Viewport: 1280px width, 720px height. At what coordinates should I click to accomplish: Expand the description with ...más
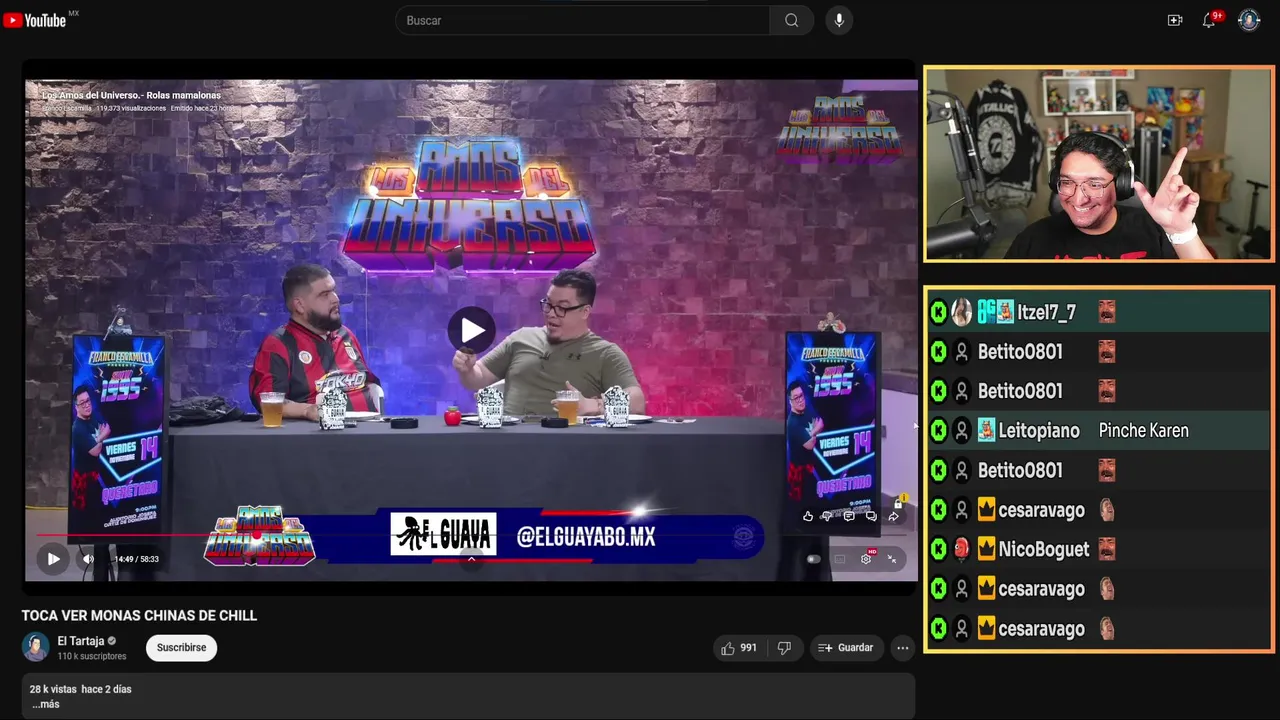pyautogui.click(x=45, y=704)
